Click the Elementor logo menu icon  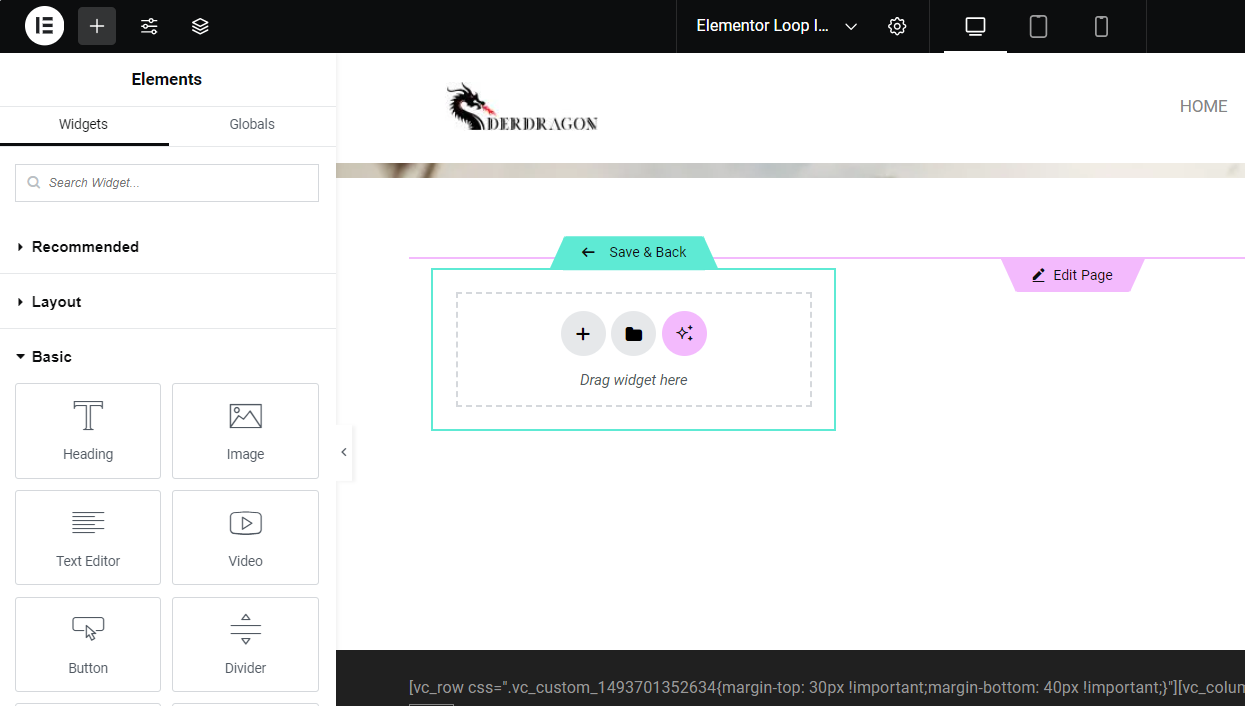44,26
